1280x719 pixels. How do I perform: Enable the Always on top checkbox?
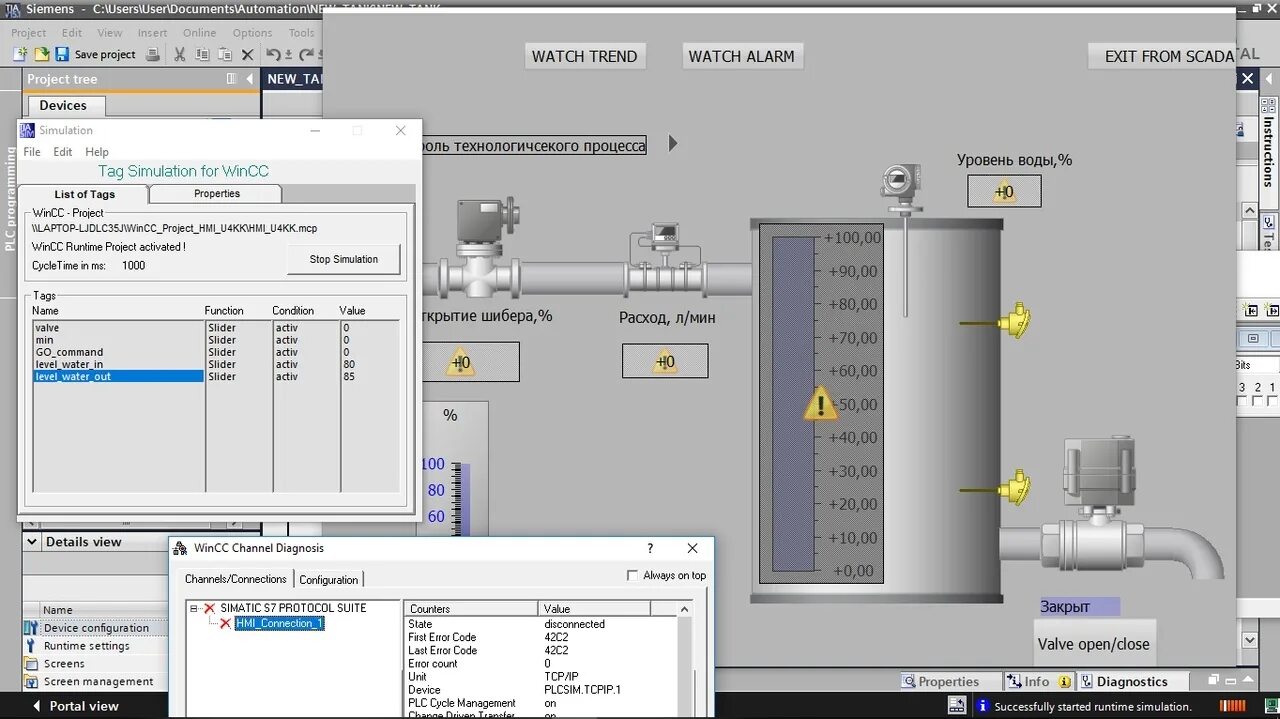click(x=632, y=575)
